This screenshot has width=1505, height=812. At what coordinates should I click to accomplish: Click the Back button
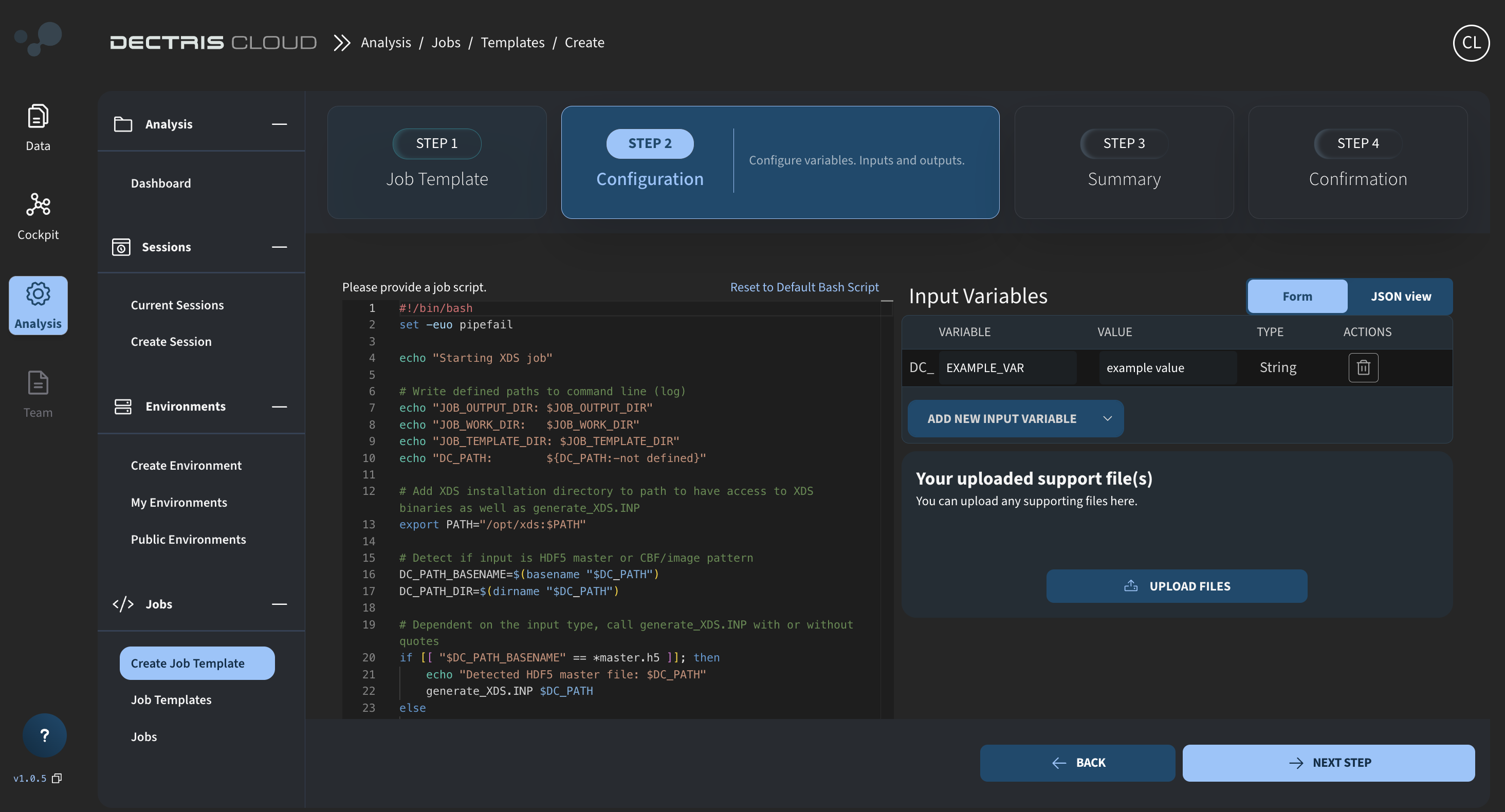(x=1077, y=762)
